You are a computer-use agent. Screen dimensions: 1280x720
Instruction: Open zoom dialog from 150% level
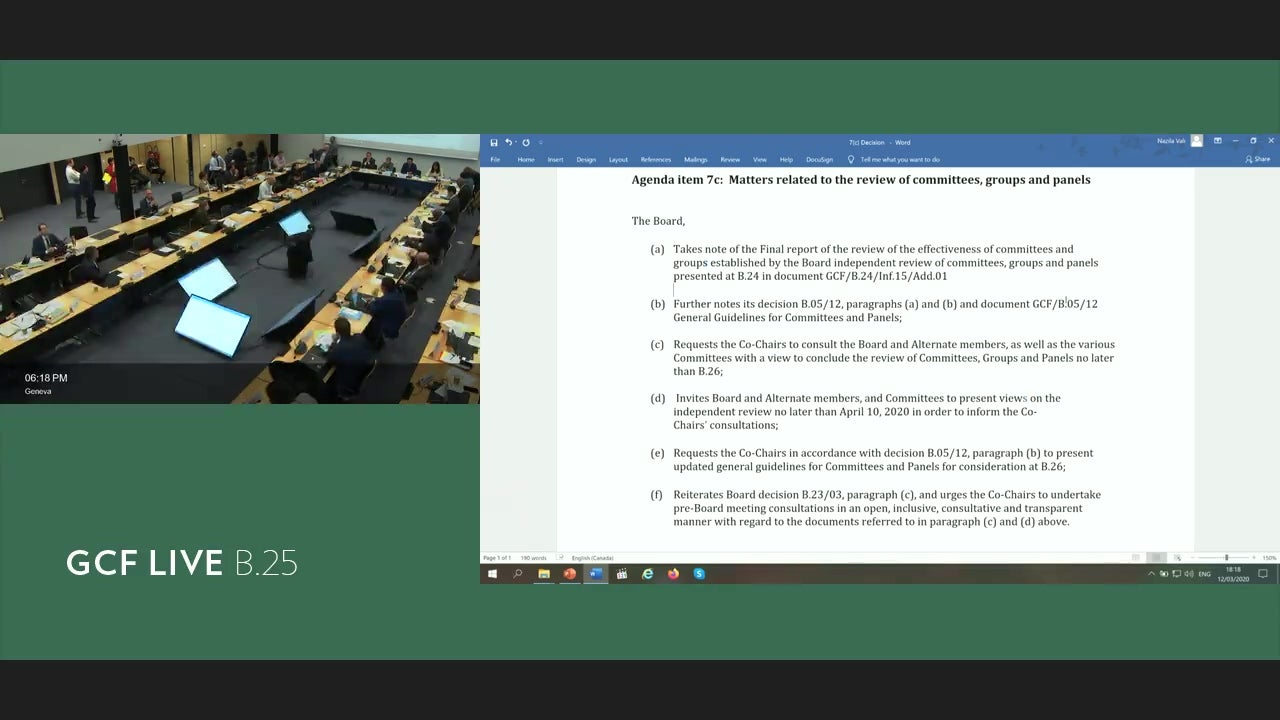click(1269, 558)
